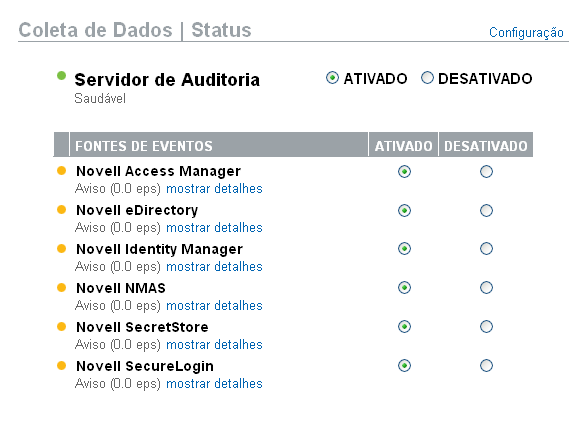Open the Configuração link

click(526, 33)
